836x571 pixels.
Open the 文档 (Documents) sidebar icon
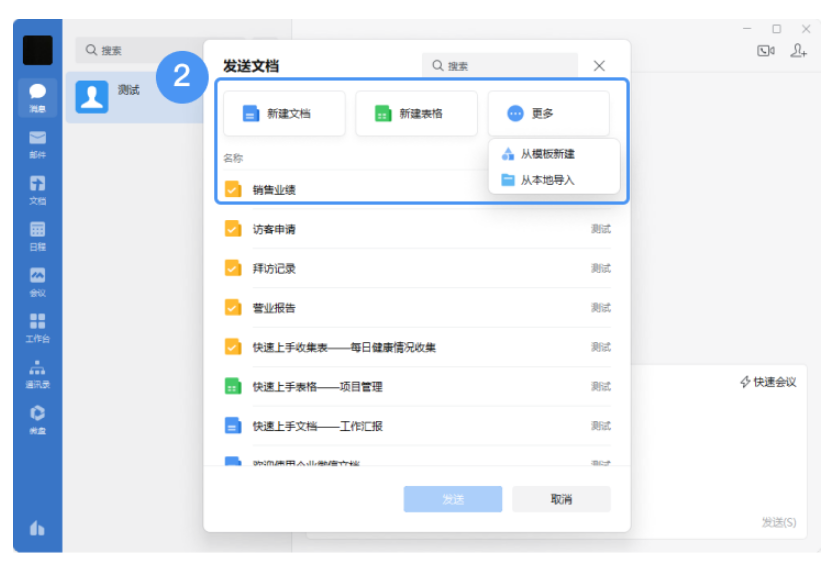point(37,189)
